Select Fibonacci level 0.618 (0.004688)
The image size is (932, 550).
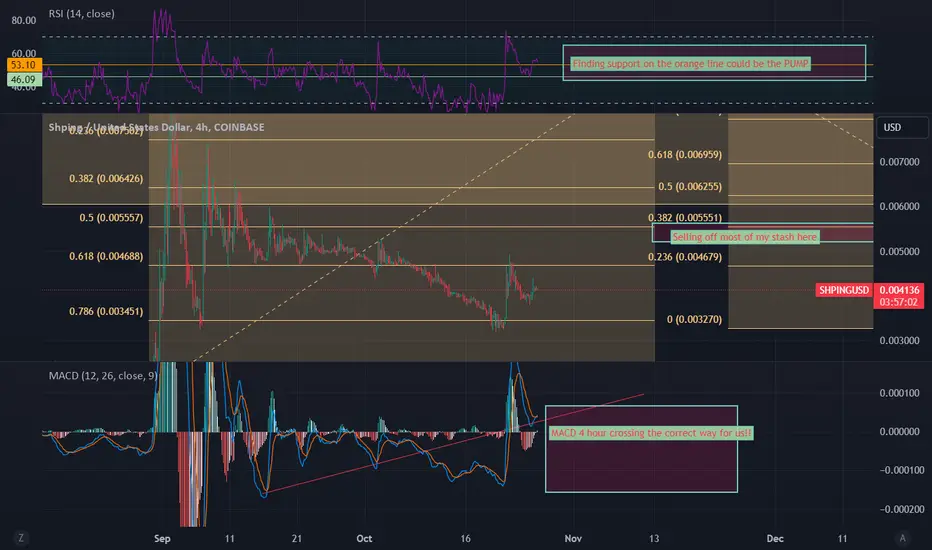[106, 256]
